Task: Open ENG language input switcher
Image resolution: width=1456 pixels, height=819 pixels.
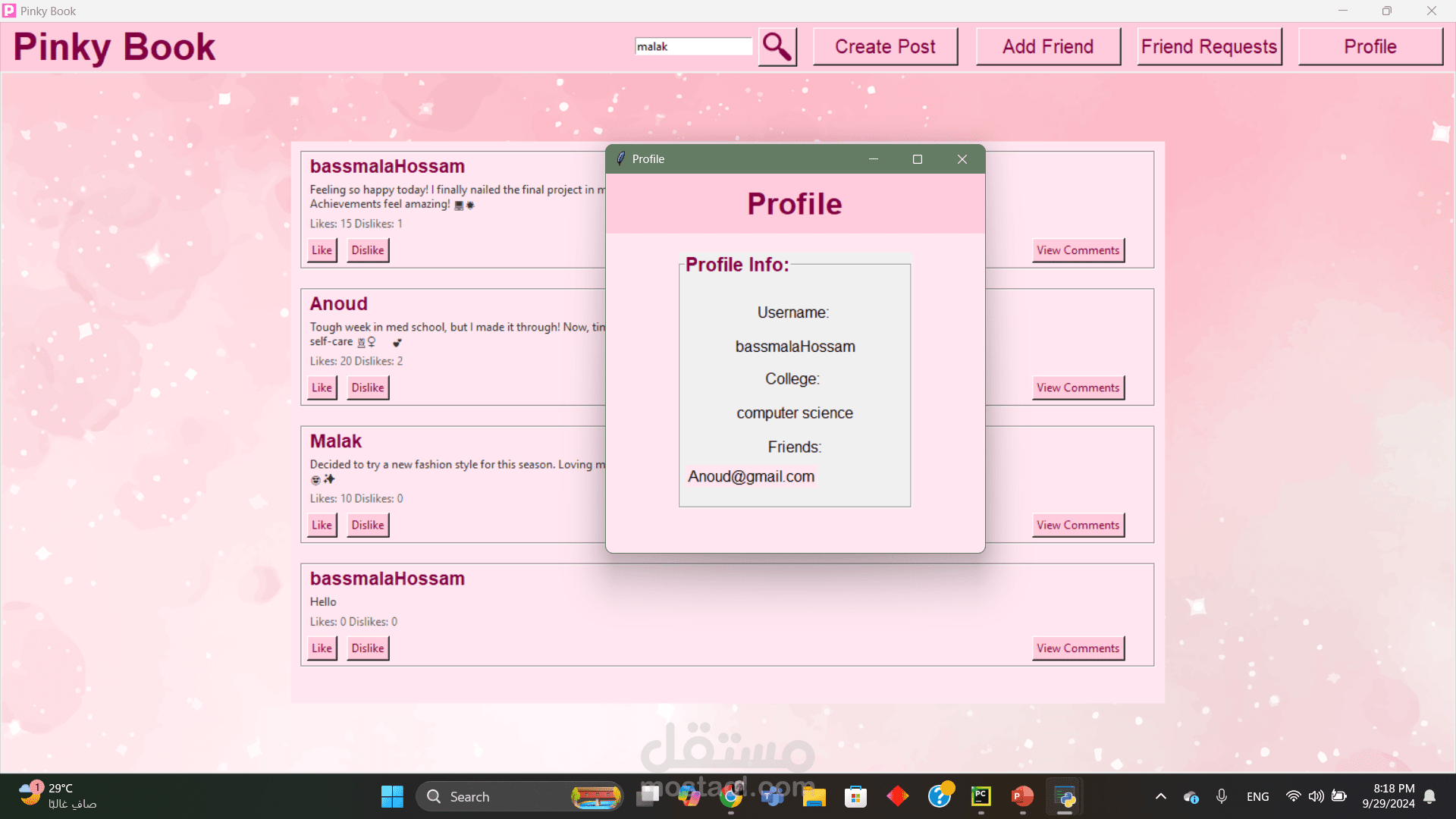Action: [1257, 796]
